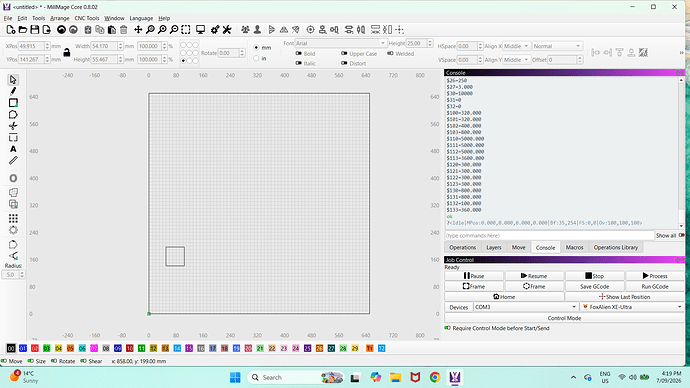
Task: Open file using the folder icon
Action: (22, 29)
